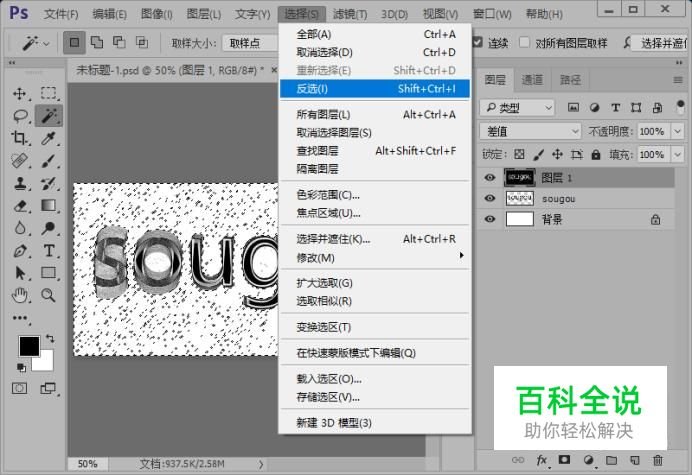Select the Gradient tool
This screenshot has width=692, height=475.
click(x=48, y=206)
